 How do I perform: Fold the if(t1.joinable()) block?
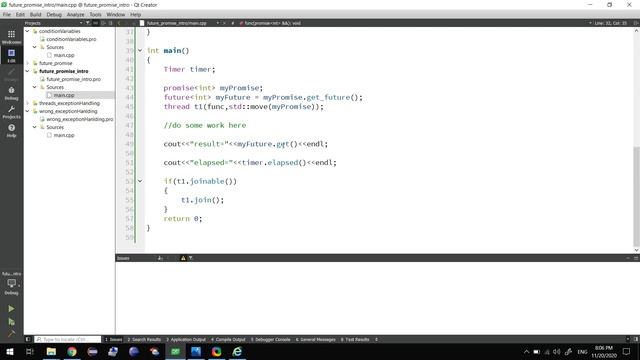(x=140, y=181)
